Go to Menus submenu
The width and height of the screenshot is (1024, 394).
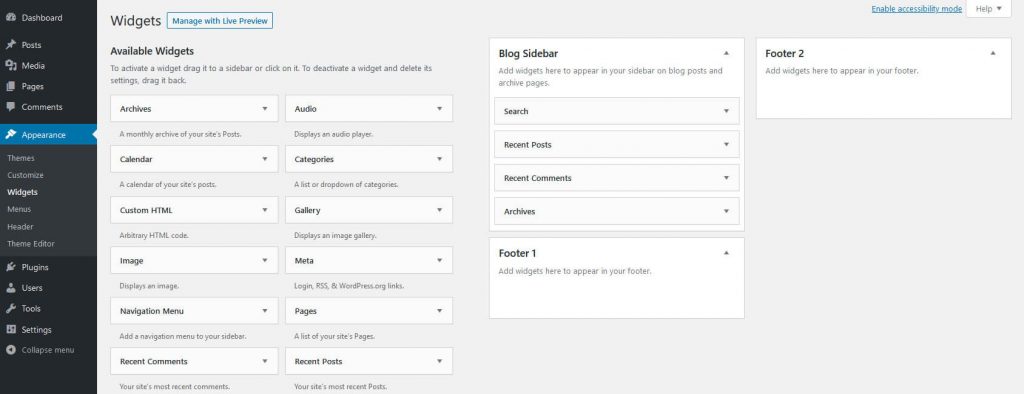19,209
